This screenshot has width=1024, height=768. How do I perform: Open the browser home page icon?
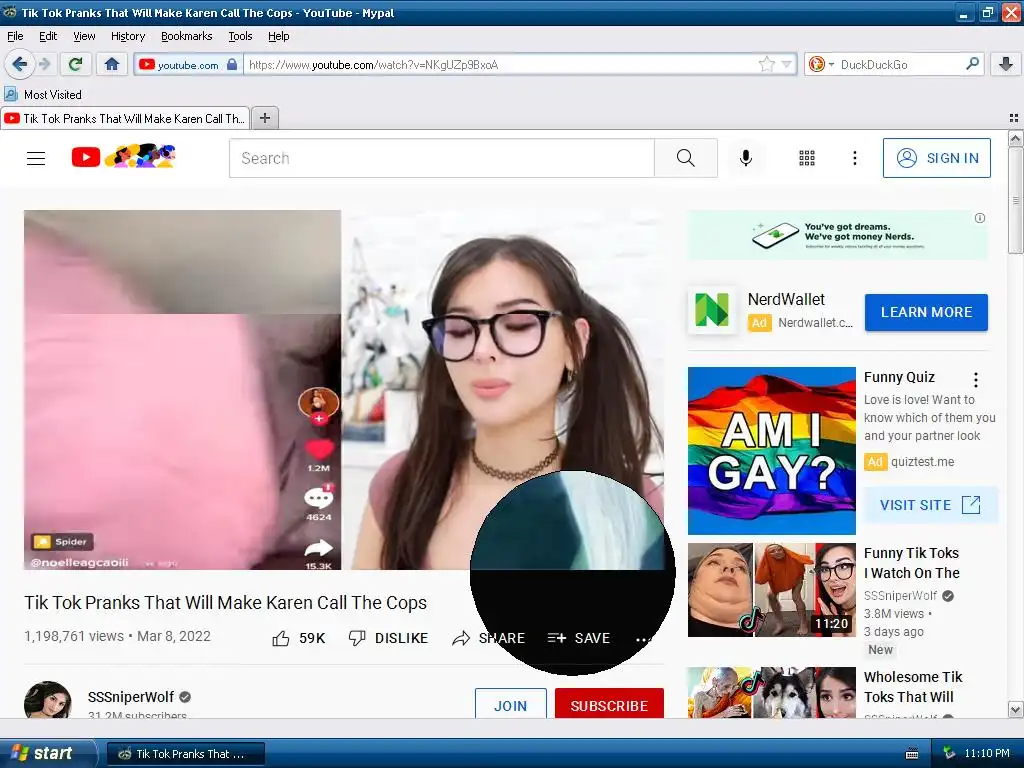112,64
